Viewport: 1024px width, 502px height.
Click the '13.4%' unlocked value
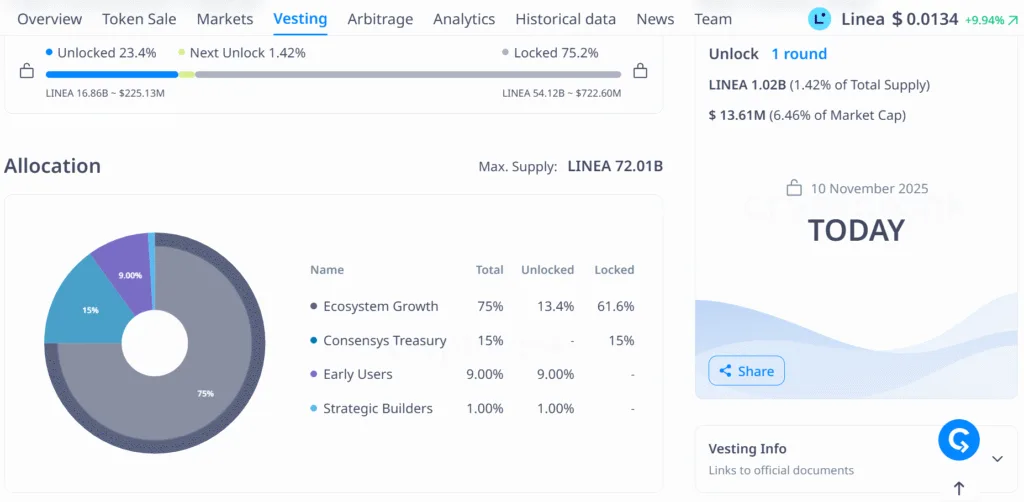[557, 306]
